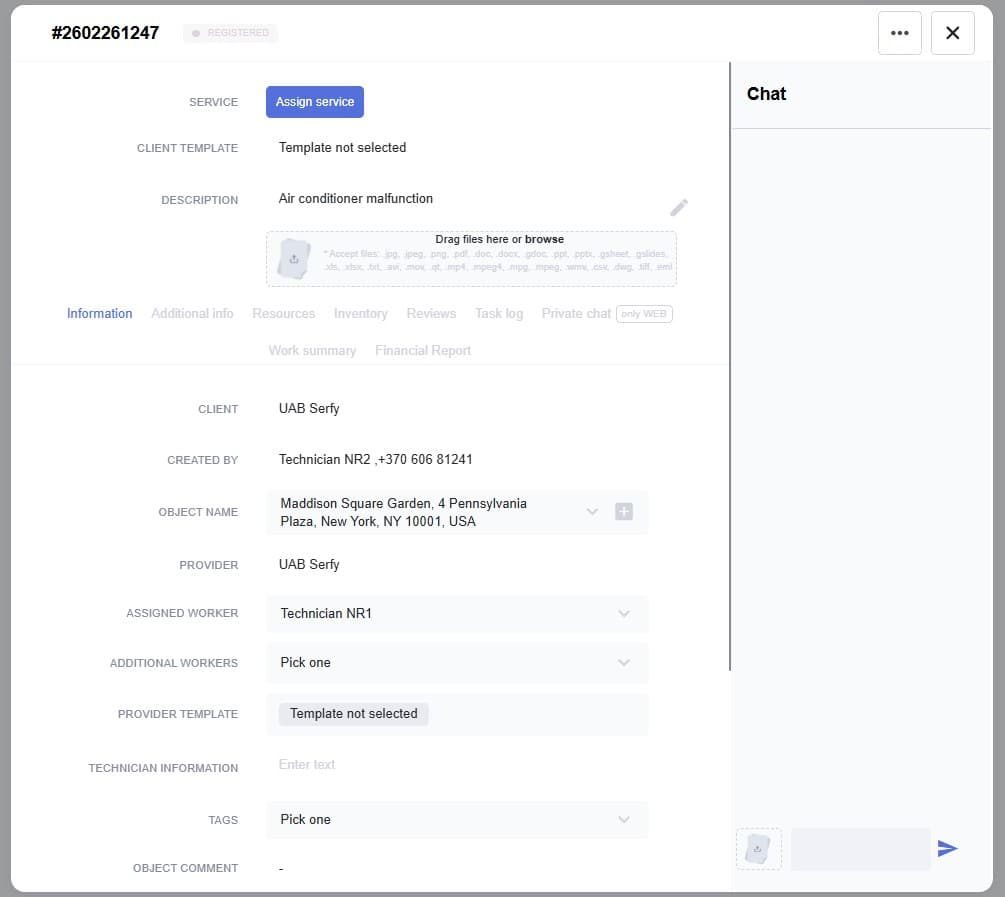1005x897 pixels.
Task: Open the Resources tab
Action: (283, 314)
